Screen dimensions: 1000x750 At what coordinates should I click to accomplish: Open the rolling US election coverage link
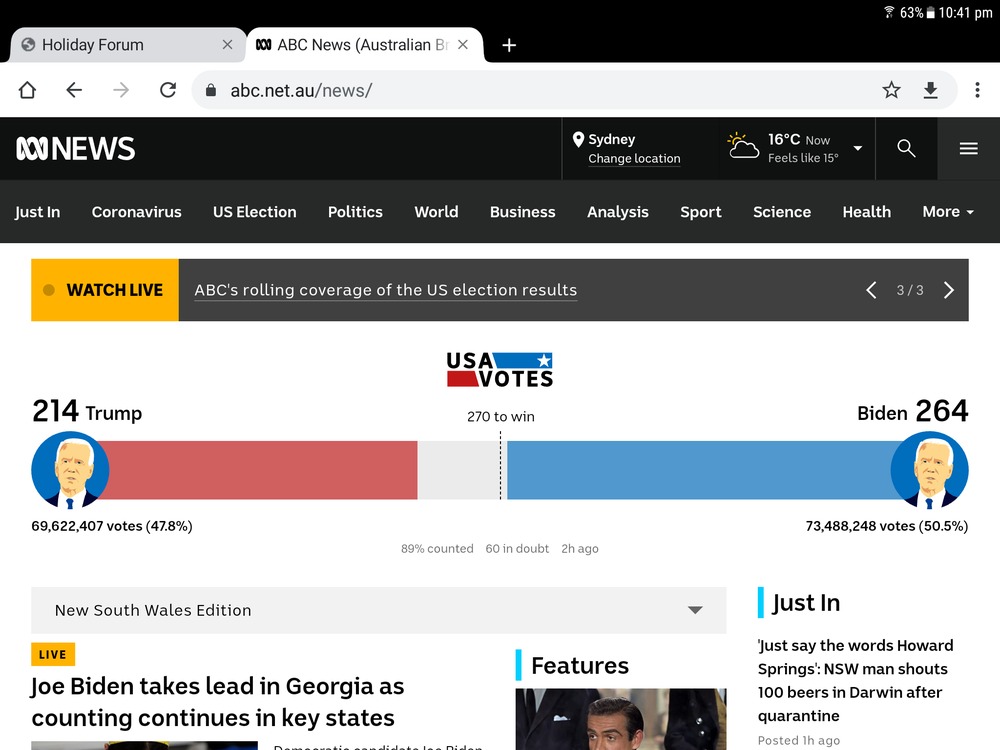click(x=385, y=290)
